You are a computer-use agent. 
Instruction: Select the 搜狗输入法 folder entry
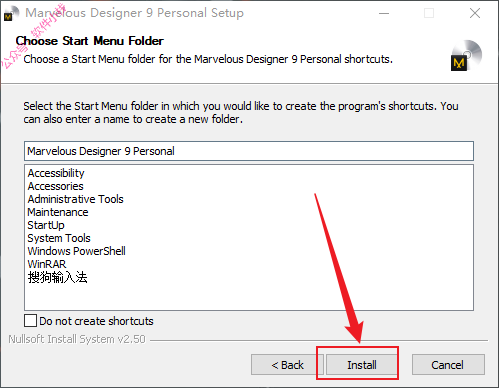click(x=57, y=277)
